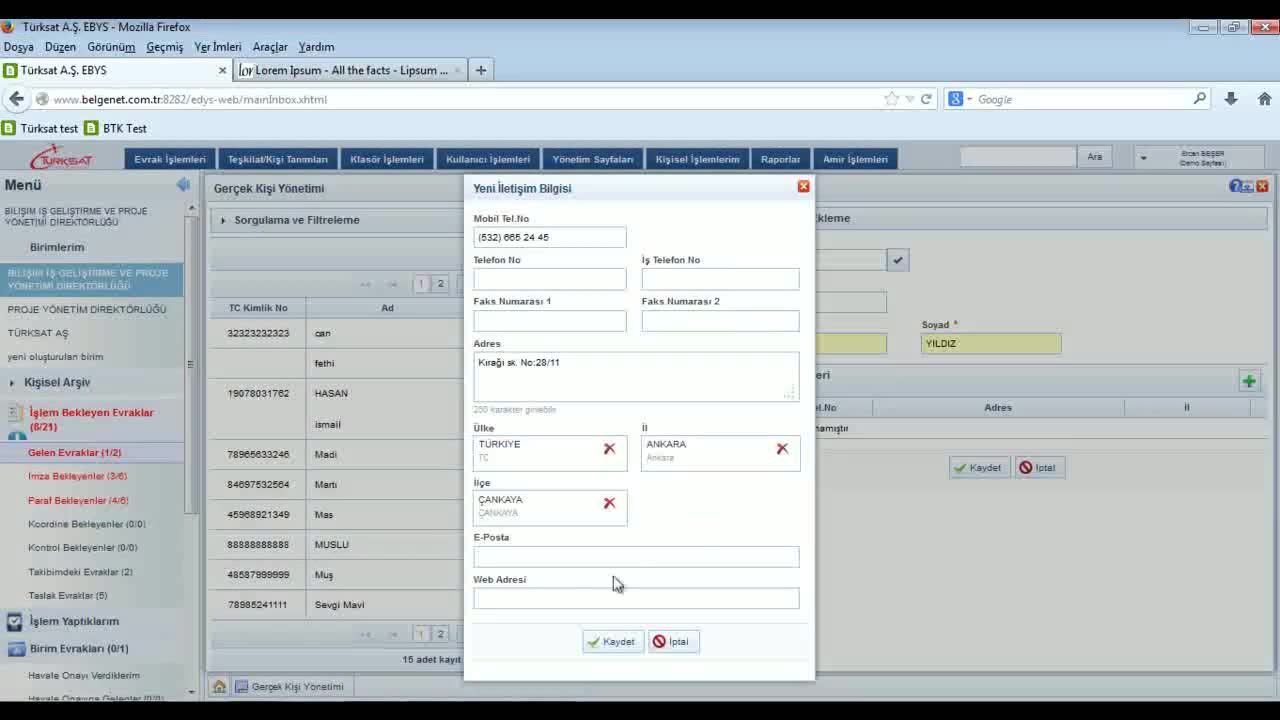Reload the page in Firefox
This screenshot has height=720, width=1280.
pos(926,99)
